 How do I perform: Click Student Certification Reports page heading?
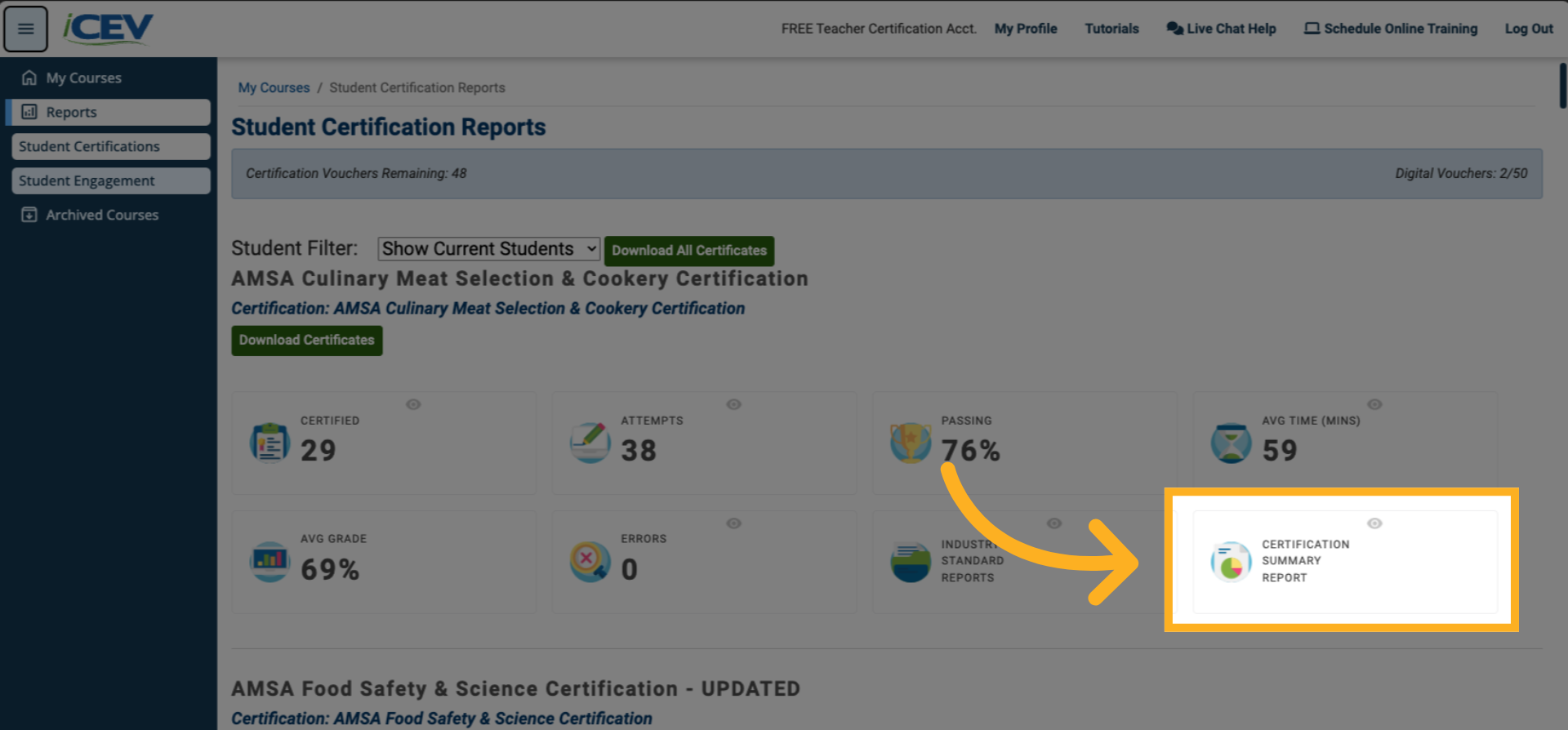click(388, 127)
